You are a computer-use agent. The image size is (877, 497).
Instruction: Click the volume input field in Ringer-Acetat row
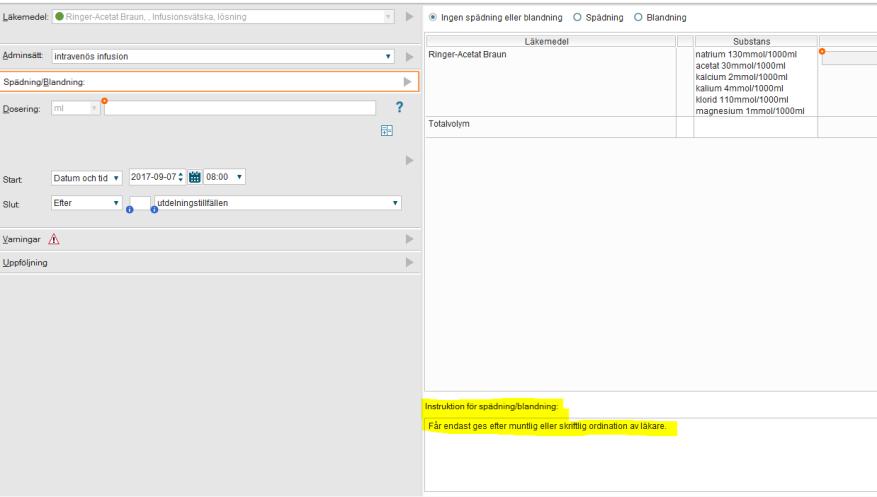(849, 58)
